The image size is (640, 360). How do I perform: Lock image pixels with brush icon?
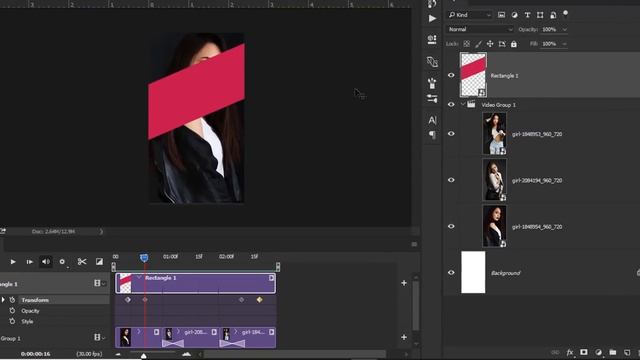(x=478, y=44)
